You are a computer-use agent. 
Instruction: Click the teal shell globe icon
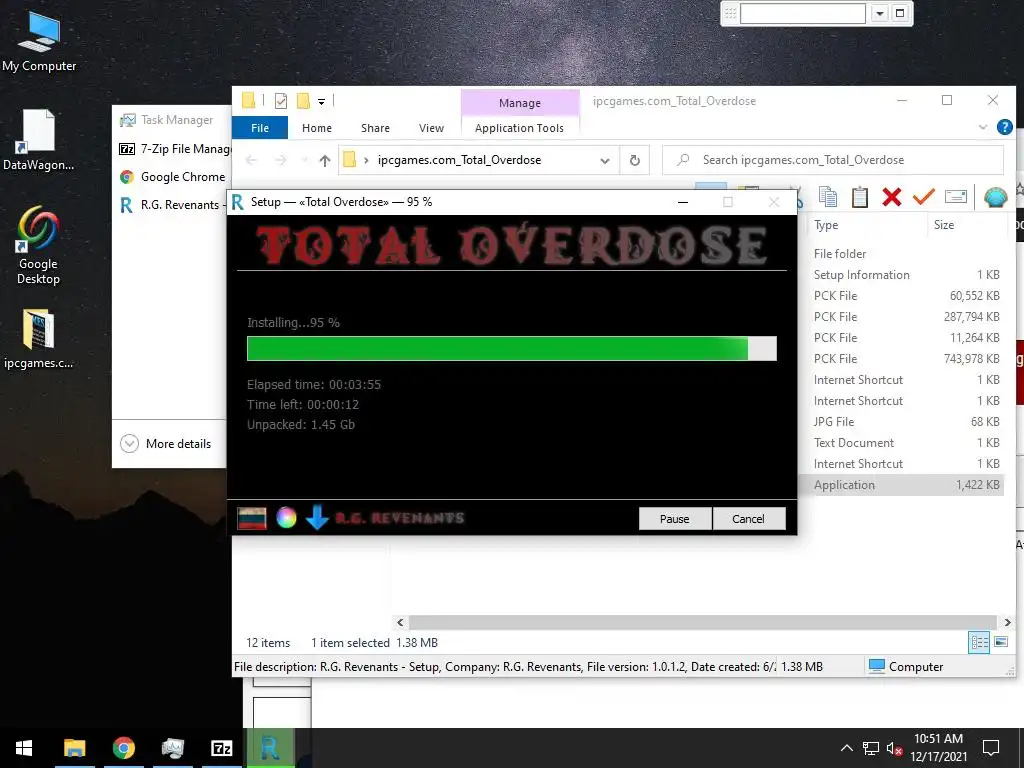(995, 197)
